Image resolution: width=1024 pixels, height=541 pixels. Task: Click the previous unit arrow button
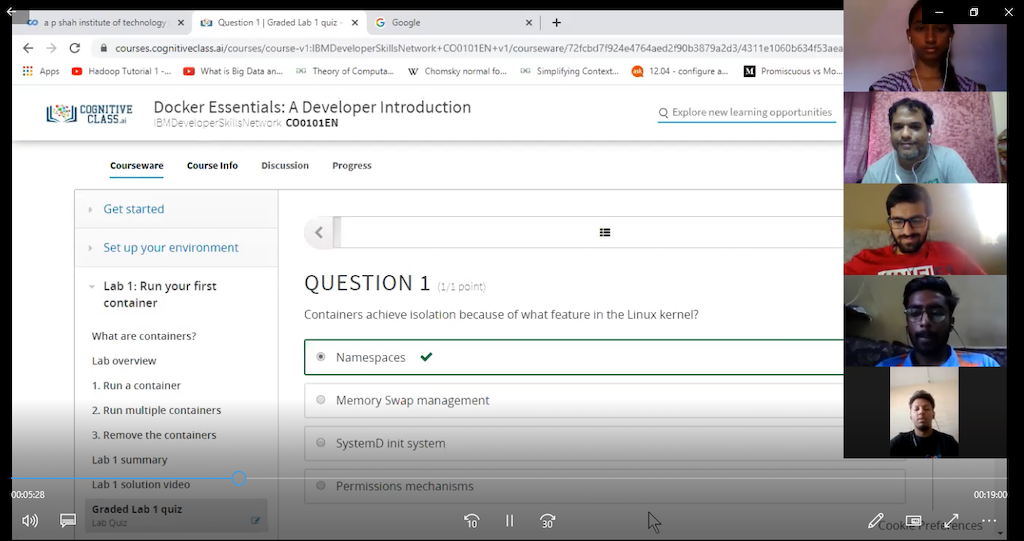319,232
